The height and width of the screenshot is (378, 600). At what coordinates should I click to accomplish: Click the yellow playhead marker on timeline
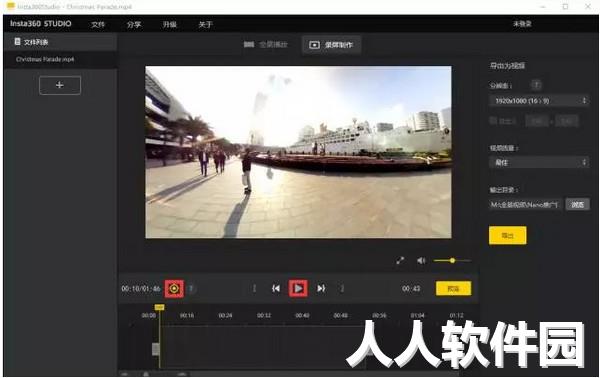click(x=160, y=307)
